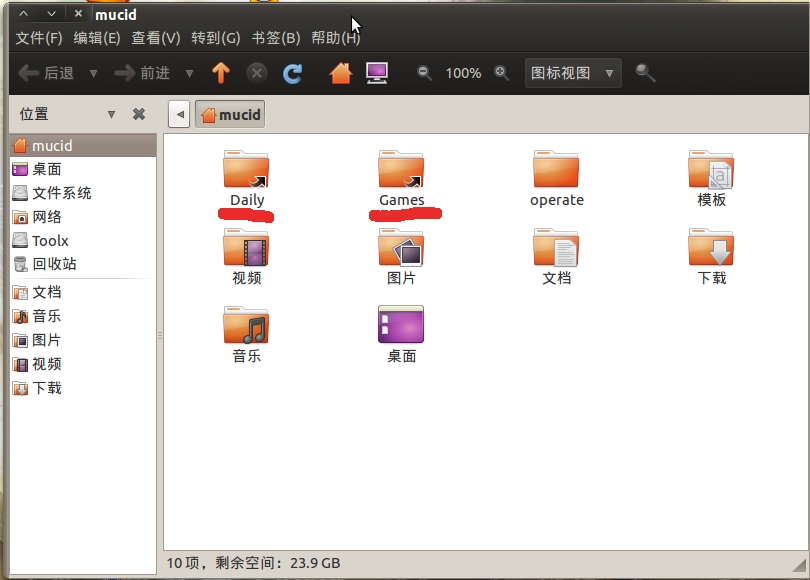Click the 后退 back button
The height and width of the screenshot is (580, 810).
[x=47, y=73]
